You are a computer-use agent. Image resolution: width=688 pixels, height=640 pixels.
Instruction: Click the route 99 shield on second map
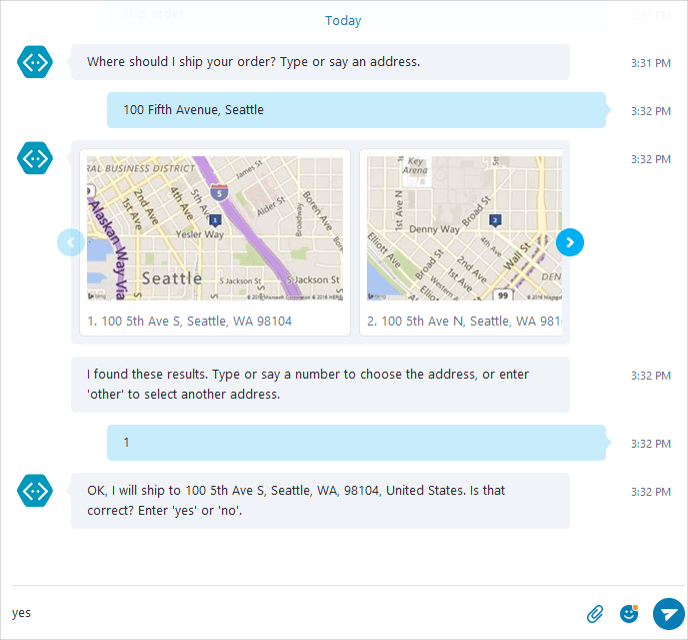pos(503,295)
